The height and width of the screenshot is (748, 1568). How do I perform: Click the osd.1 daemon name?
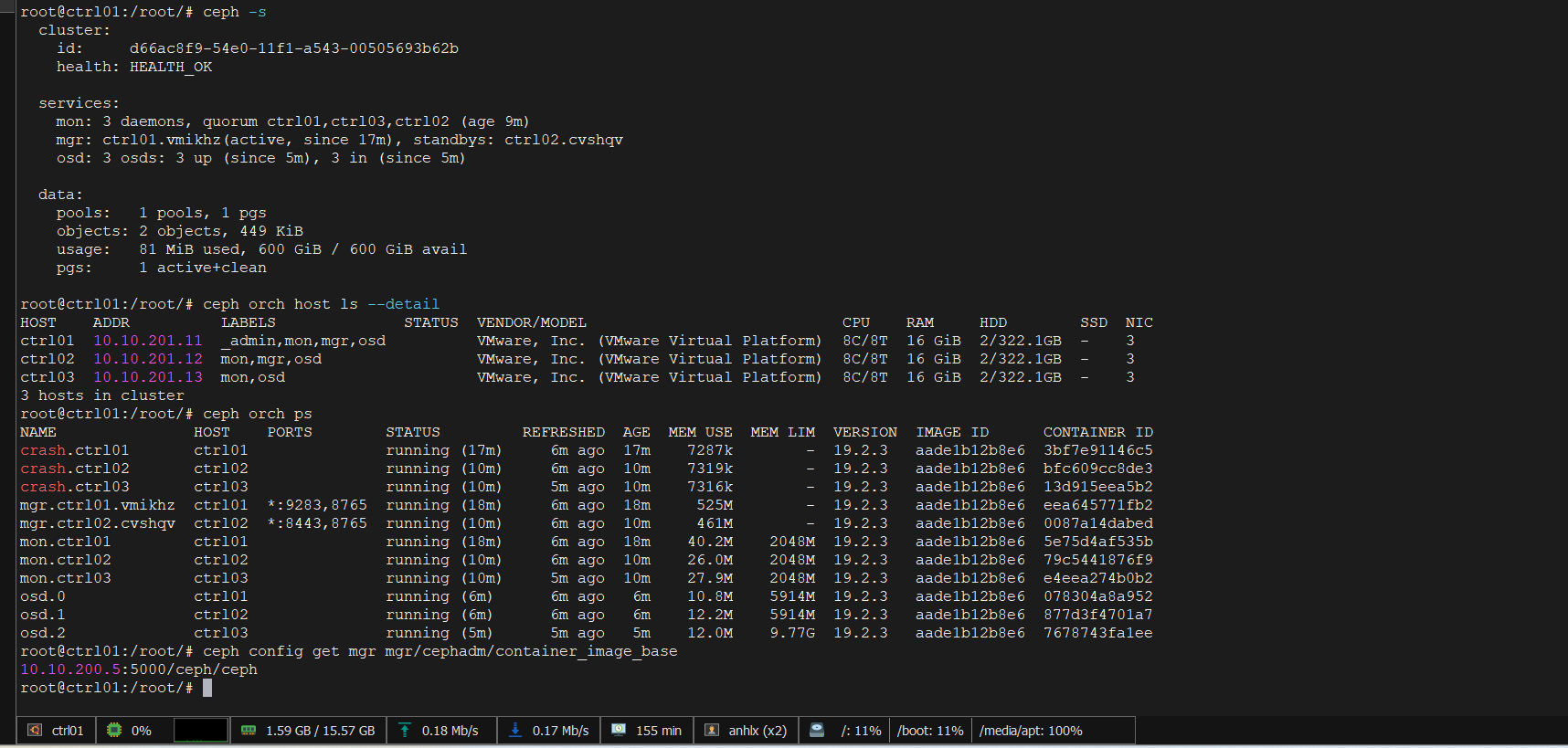click(43, 615)
